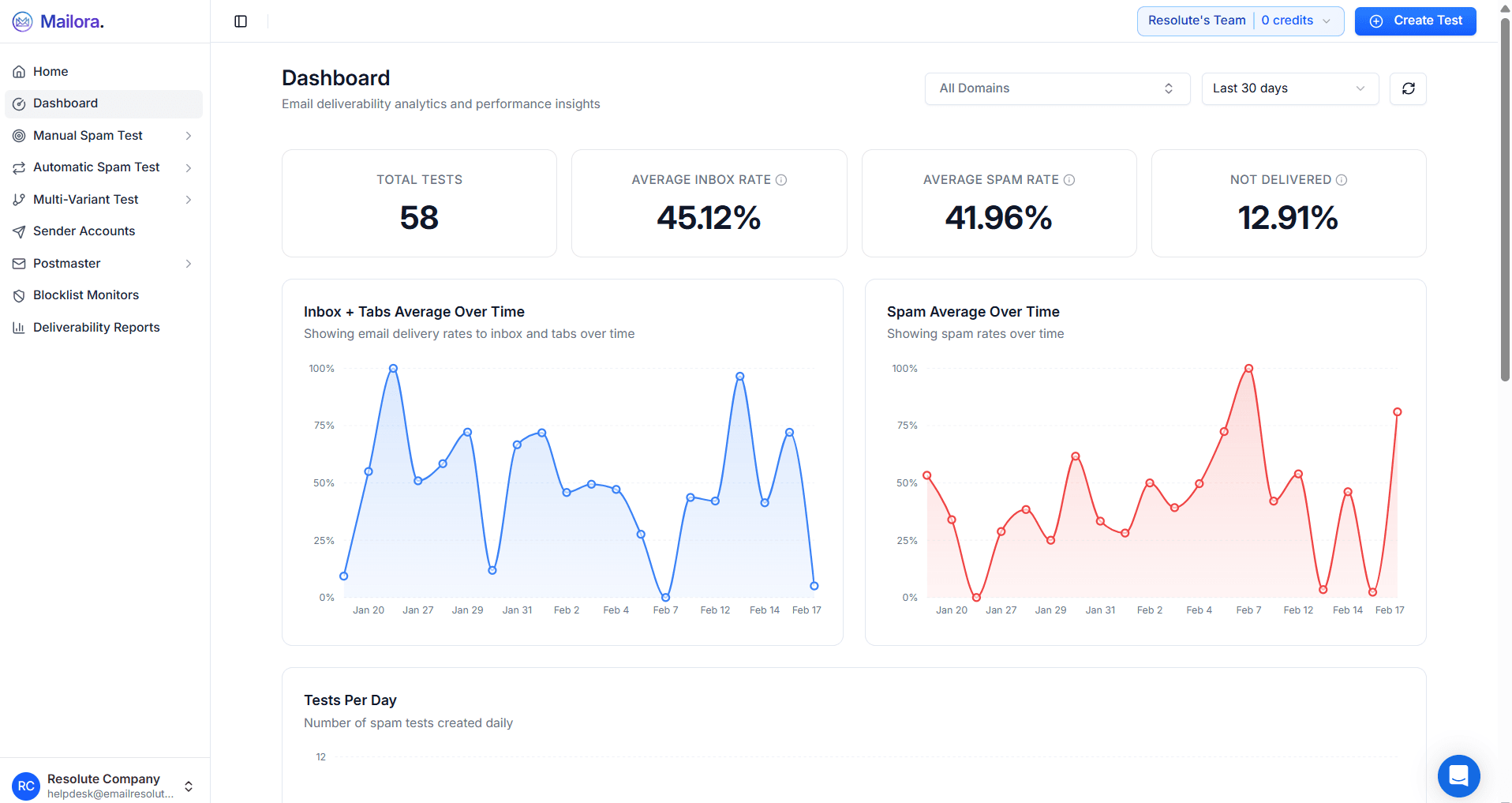Open the Home sidebar icon
Image resolution: width=1512 pixels, height=803 pixels.
(x=19, y=71)
